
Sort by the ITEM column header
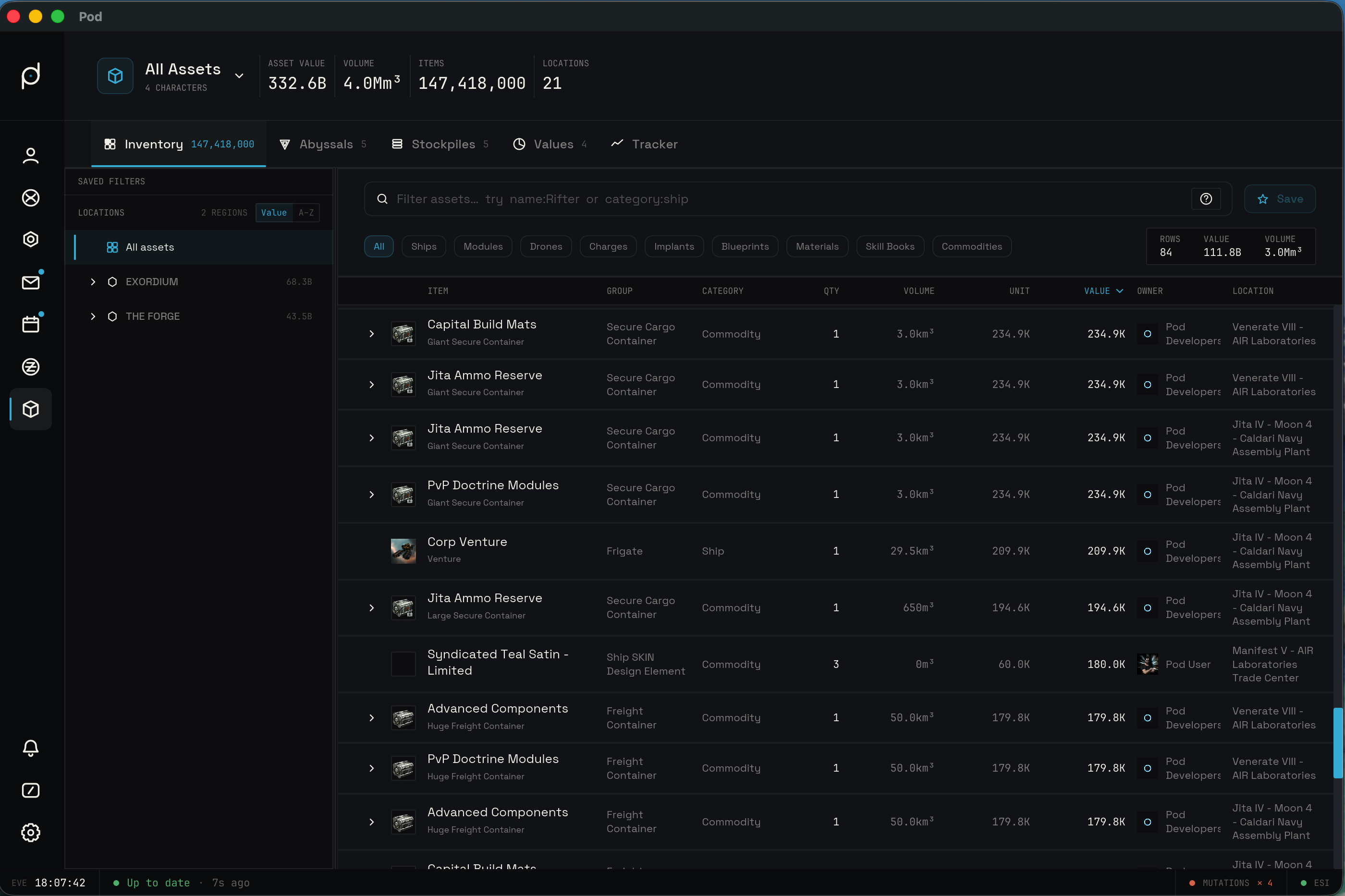(438, 291)
